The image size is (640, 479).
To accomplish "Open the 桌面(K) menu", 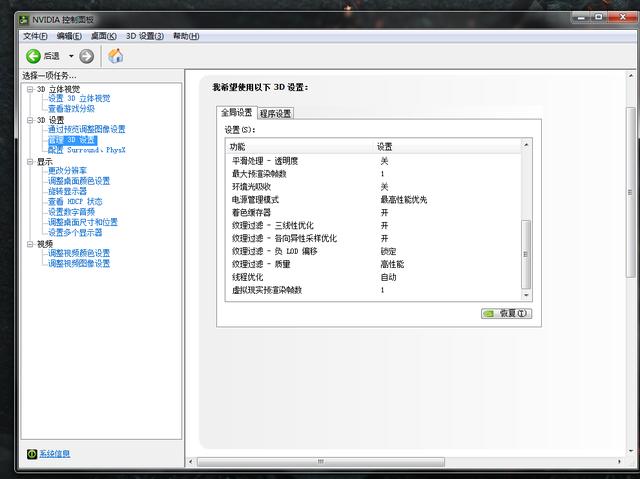I will coord(104,36).
